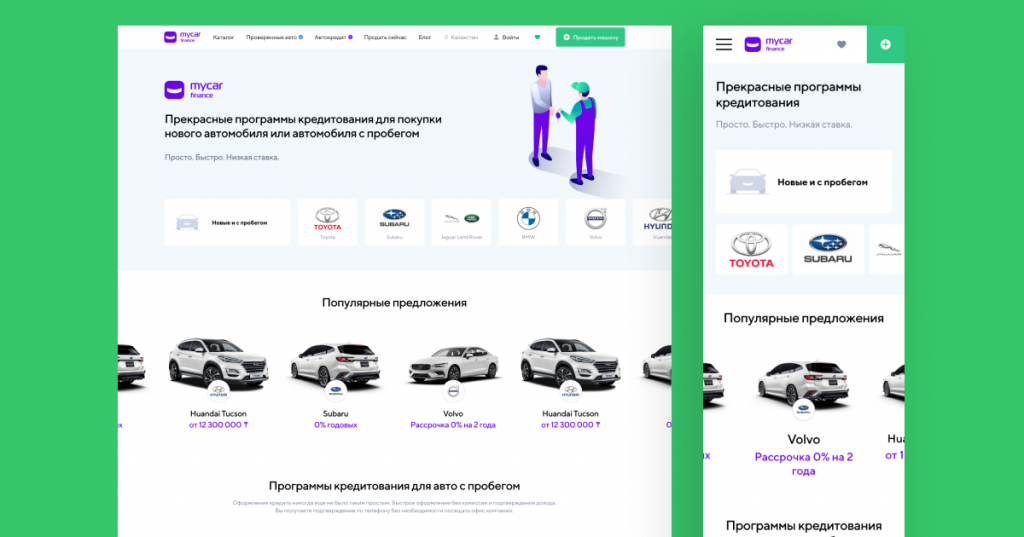This screenshot has height=537, width=1024.
Task: Click the large mycar finance logo in the hero section
Action: click(x=194, y=90)
